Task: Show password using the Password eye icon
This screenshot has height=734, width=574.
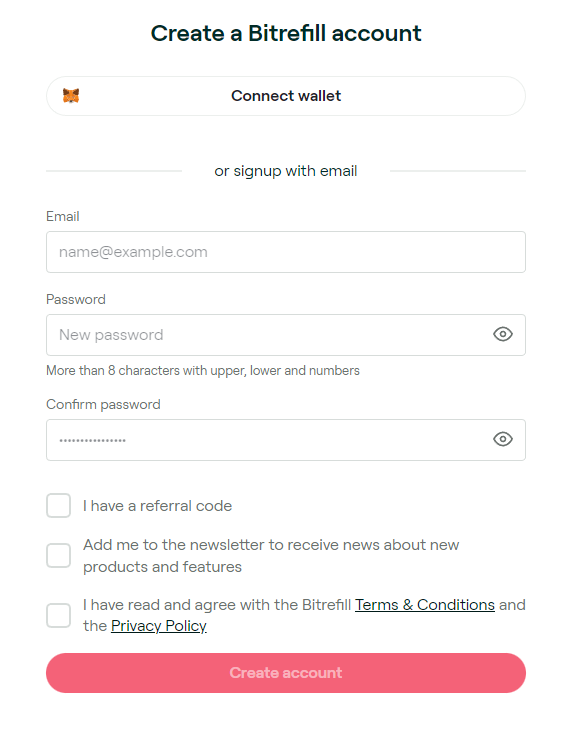Action: [503, 334]
